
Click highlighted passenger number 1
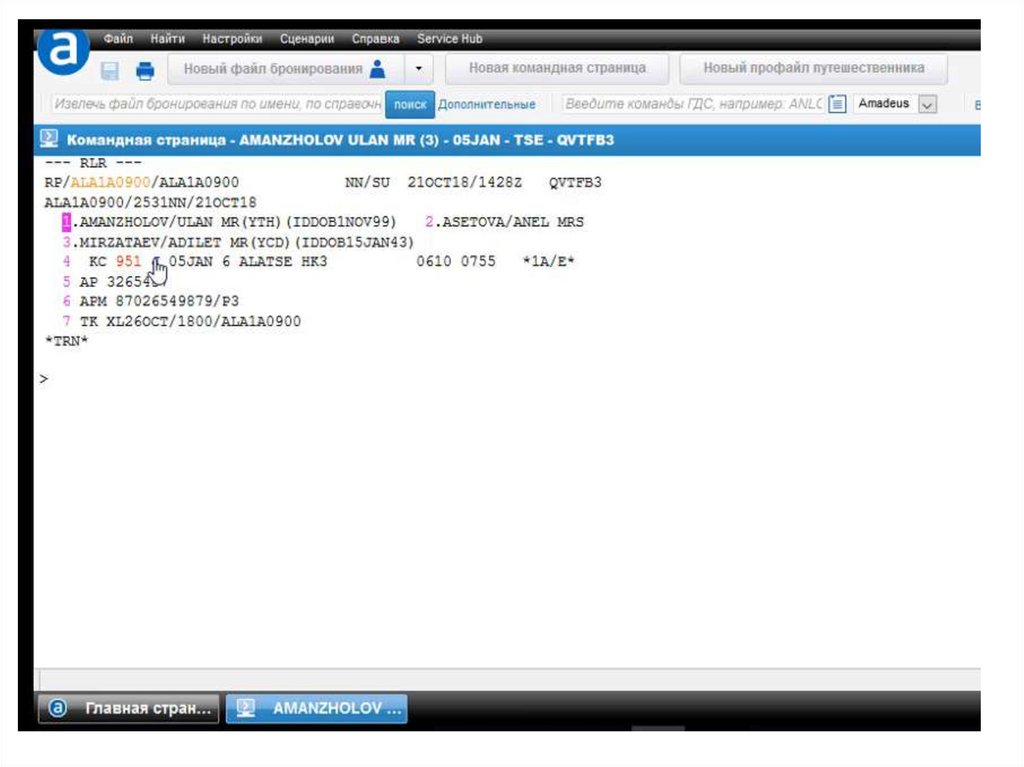pos(66,222)
